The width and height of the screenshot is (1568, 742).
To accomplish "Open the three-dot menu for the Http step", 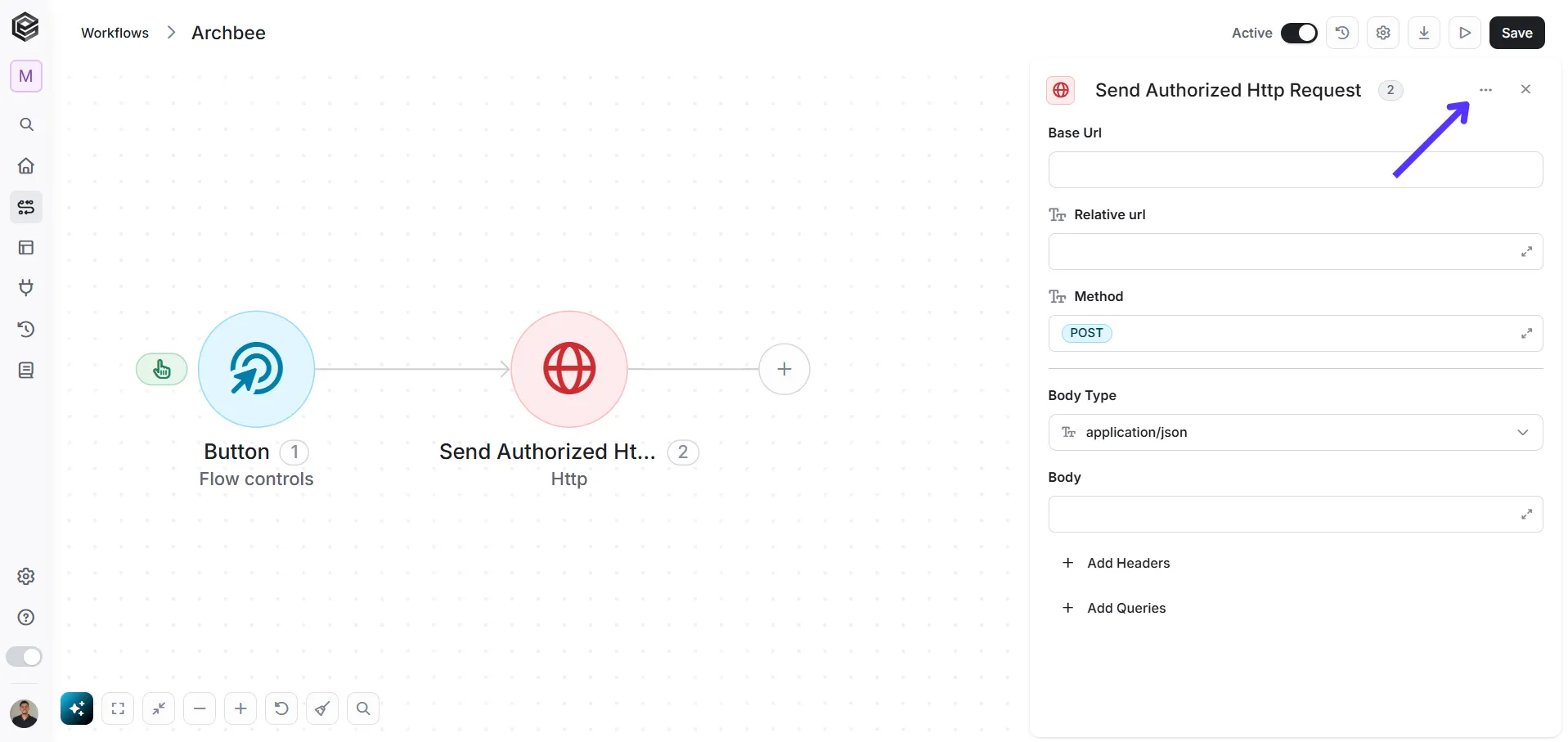I will (x=1485, y=90).
